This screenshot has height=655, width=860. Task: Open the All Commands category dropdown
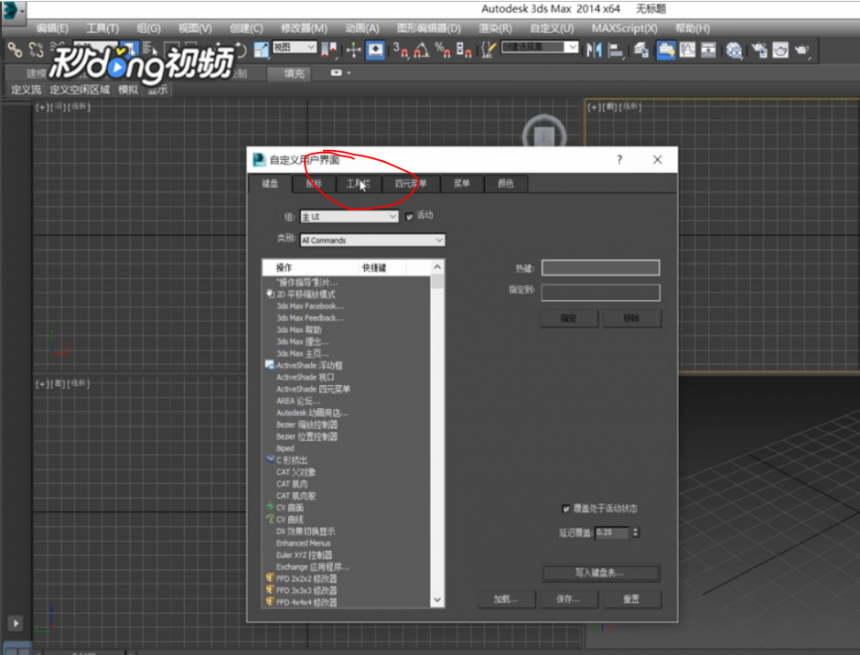point(372,240)
